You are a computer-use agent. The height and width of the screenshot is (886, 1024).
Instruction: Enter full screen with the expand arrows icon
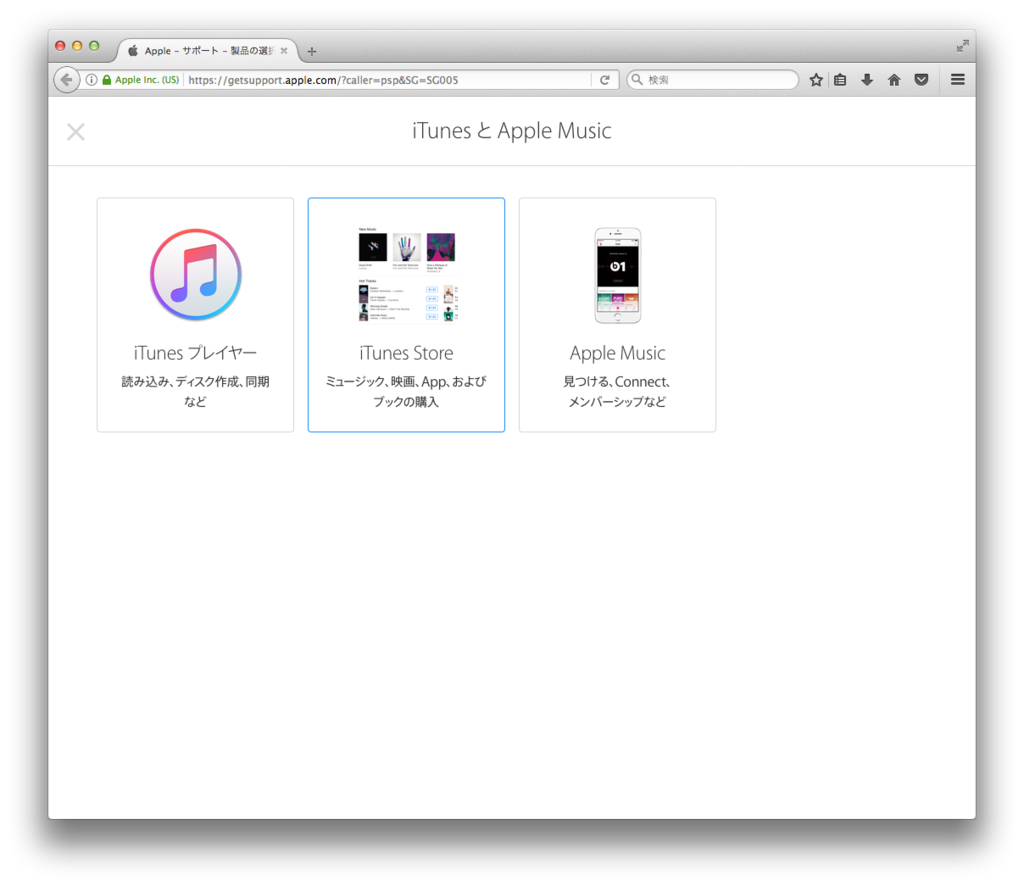[963, 46]
